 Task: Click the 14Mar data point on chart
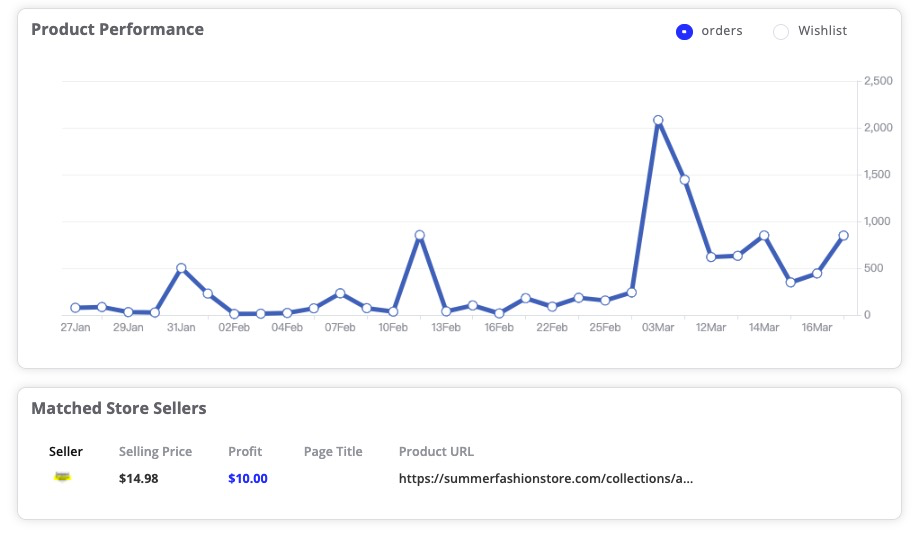click(x=764, y=236)
